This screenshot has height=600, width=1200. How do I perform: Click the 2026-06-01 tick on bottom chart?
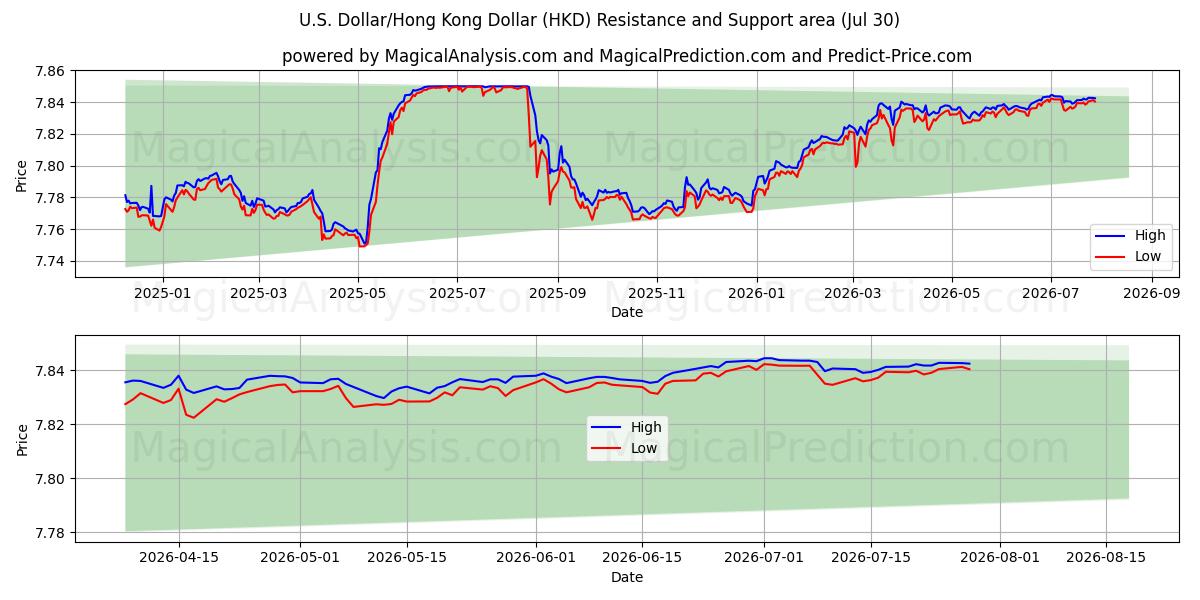click(x=536, y=560)
